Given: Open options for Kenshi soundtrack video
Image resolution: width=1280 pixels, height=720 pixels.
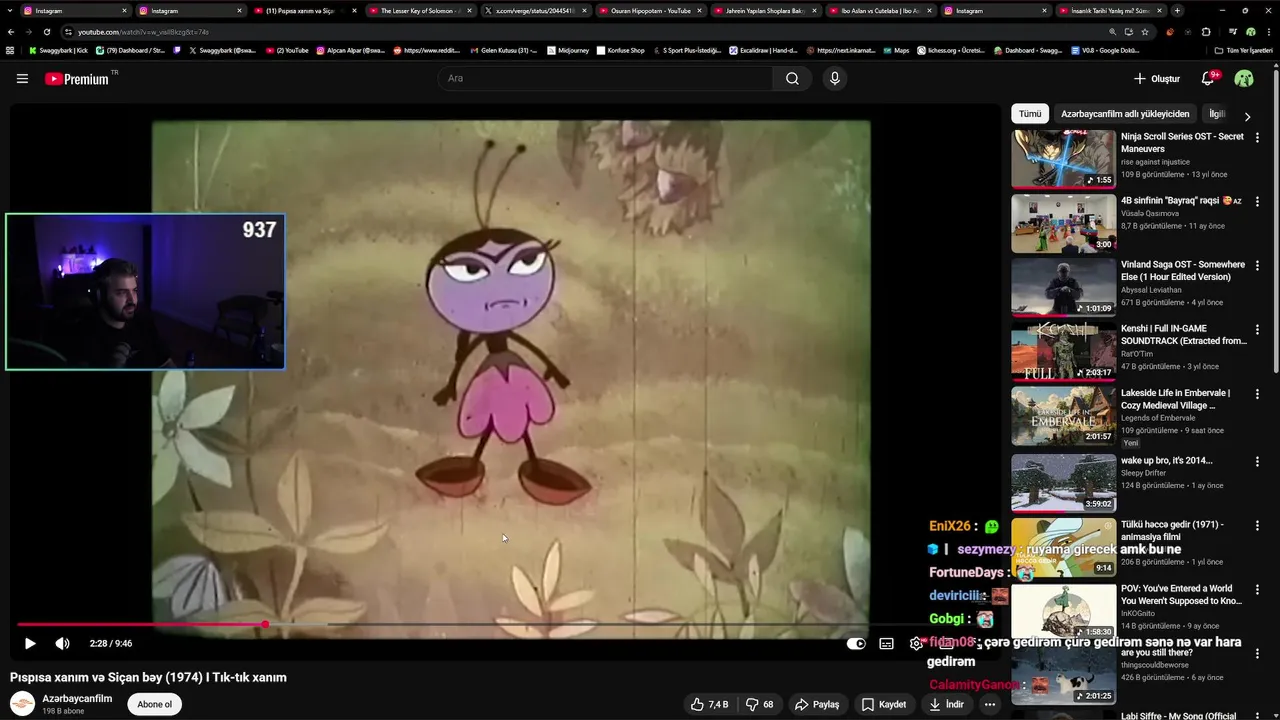Looking at the screenshot, I should [x=1258, y=329].
